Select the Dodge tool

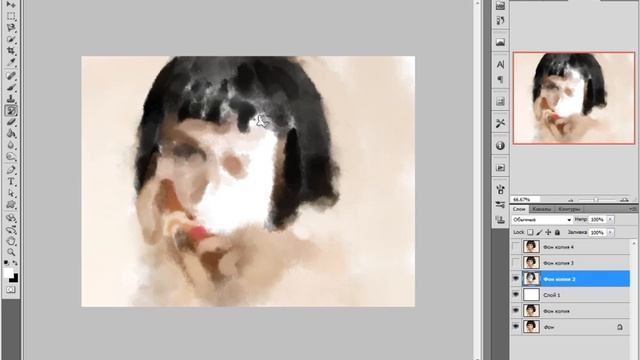11,156
